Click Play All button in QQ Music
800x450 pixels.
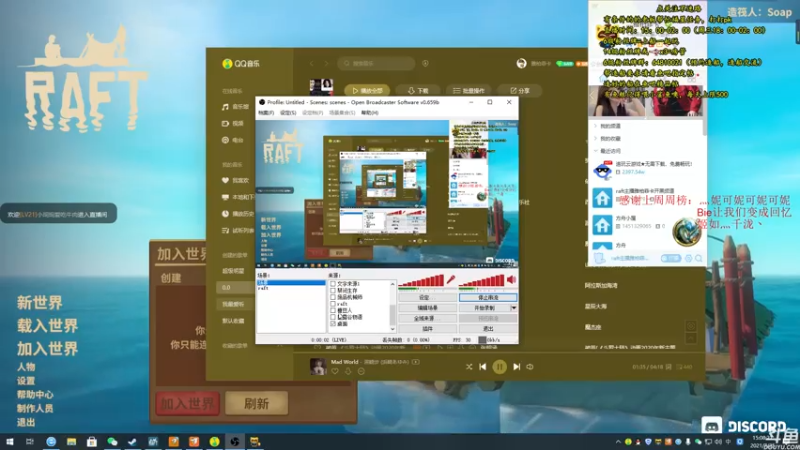(x=367, y=90)
